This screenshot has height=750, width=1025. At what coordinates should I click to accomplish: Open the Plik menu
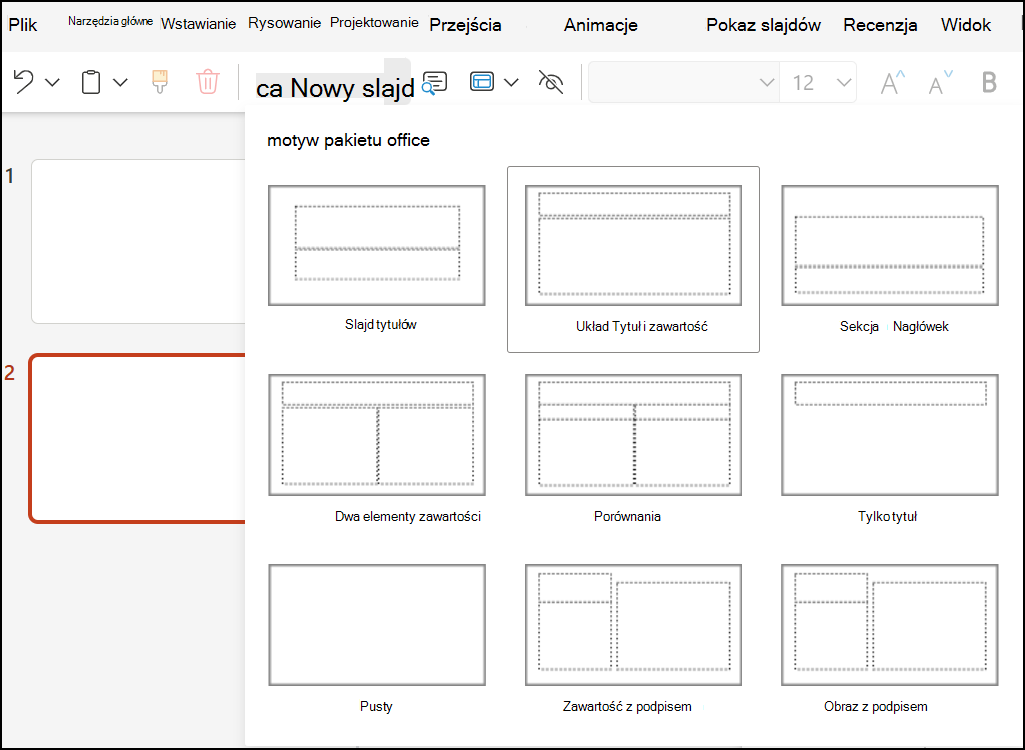coord(23,25)
